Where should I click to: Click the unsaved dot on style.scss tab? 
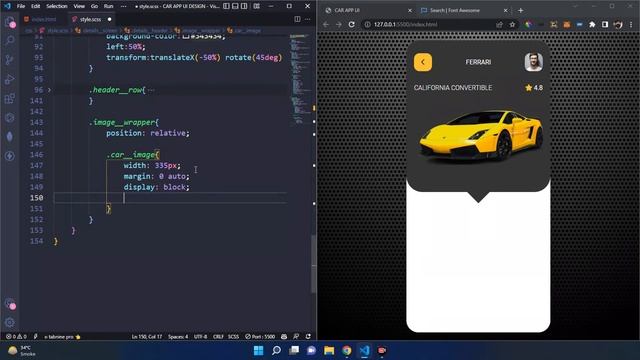[109, 19]
